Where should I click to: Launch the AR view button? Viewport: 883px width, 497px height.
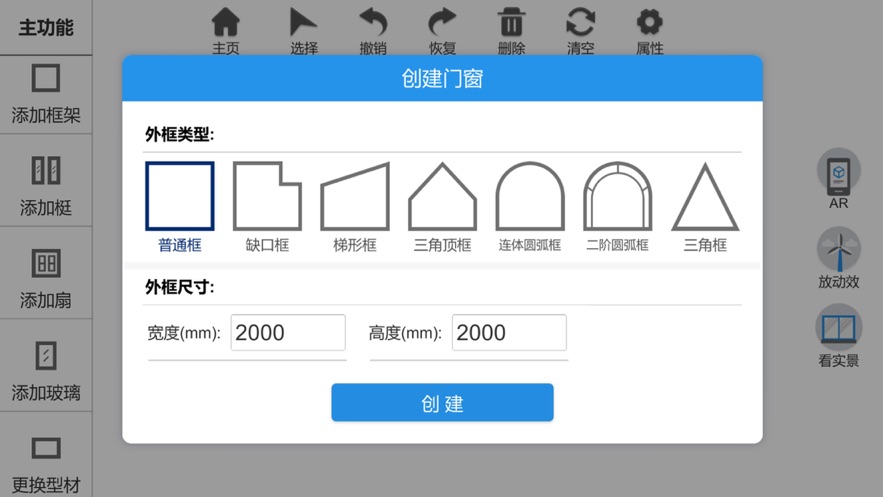(839, 178)
